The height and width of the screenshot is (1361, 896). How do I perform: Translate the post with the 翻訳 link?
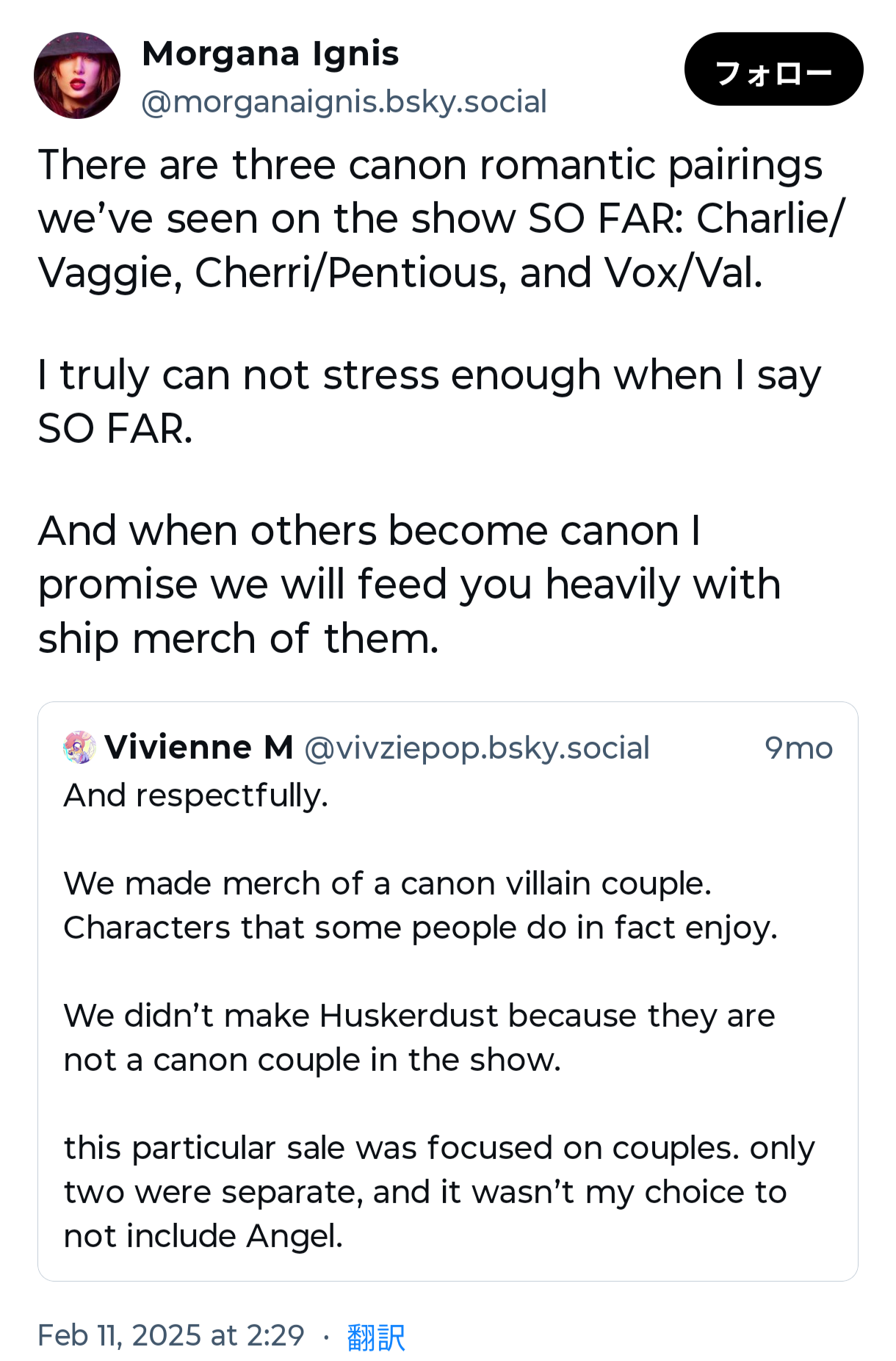coord(375,1336)
